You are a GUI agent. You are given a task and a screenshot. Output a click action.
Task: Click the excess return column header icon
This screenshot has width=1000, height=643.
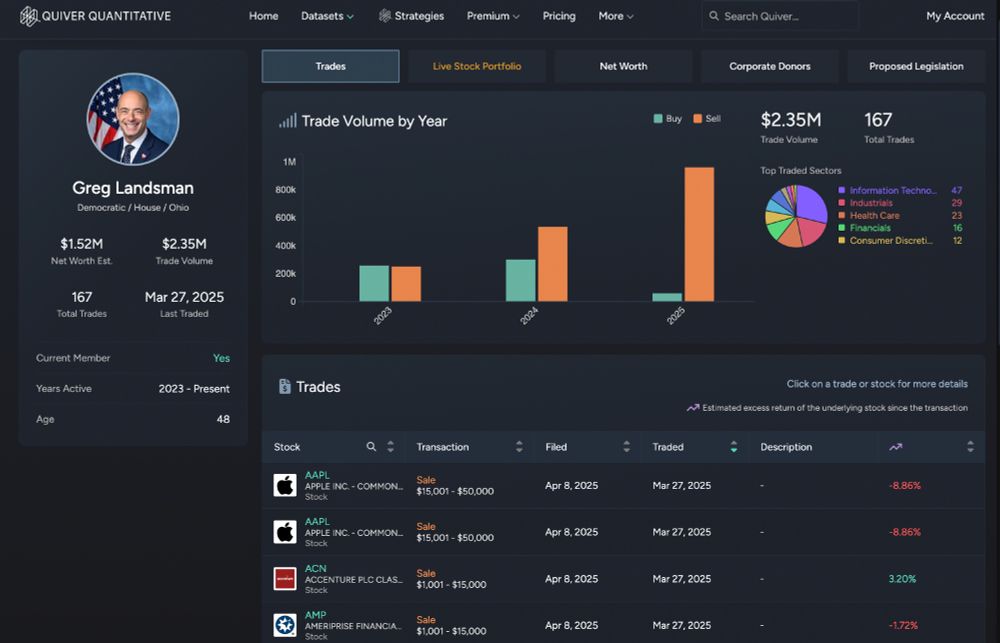[895, 447]
